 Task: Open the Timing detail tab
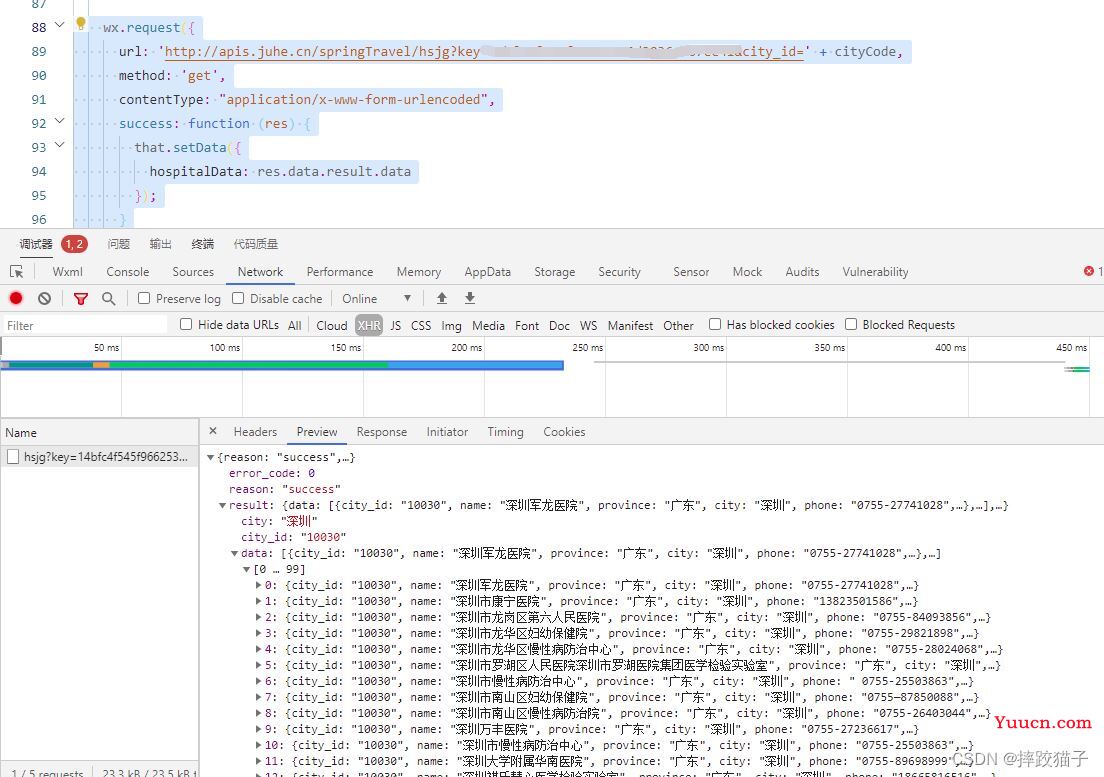pos(506,431)
